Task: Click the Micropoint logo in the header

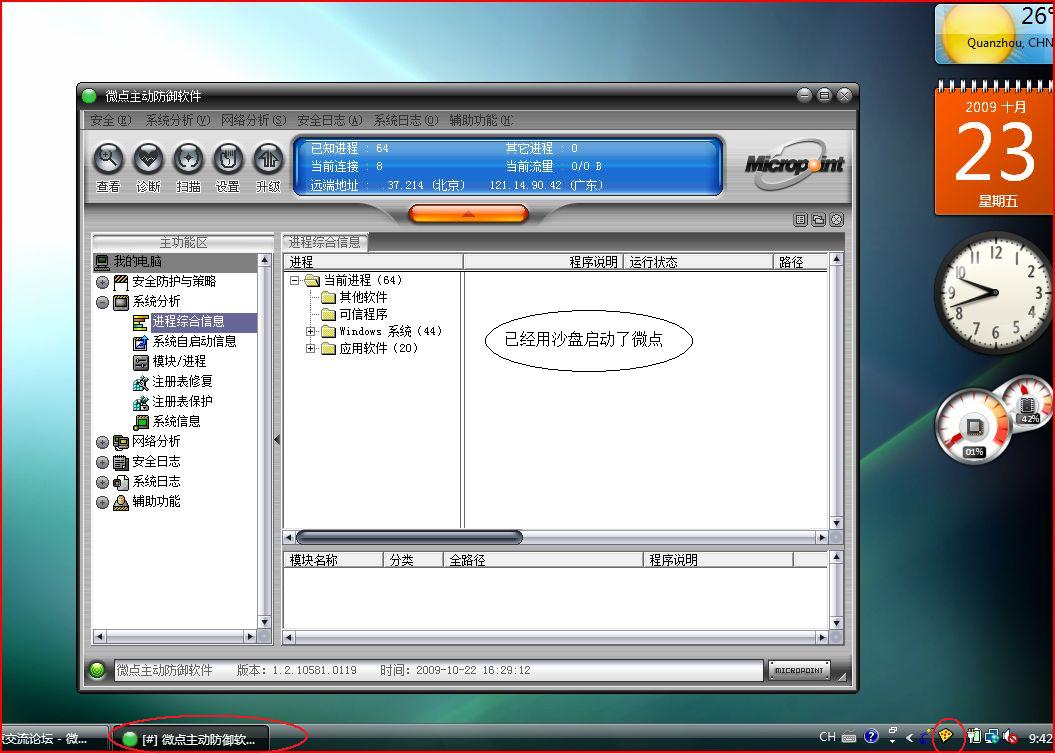Action: point(794,164)
